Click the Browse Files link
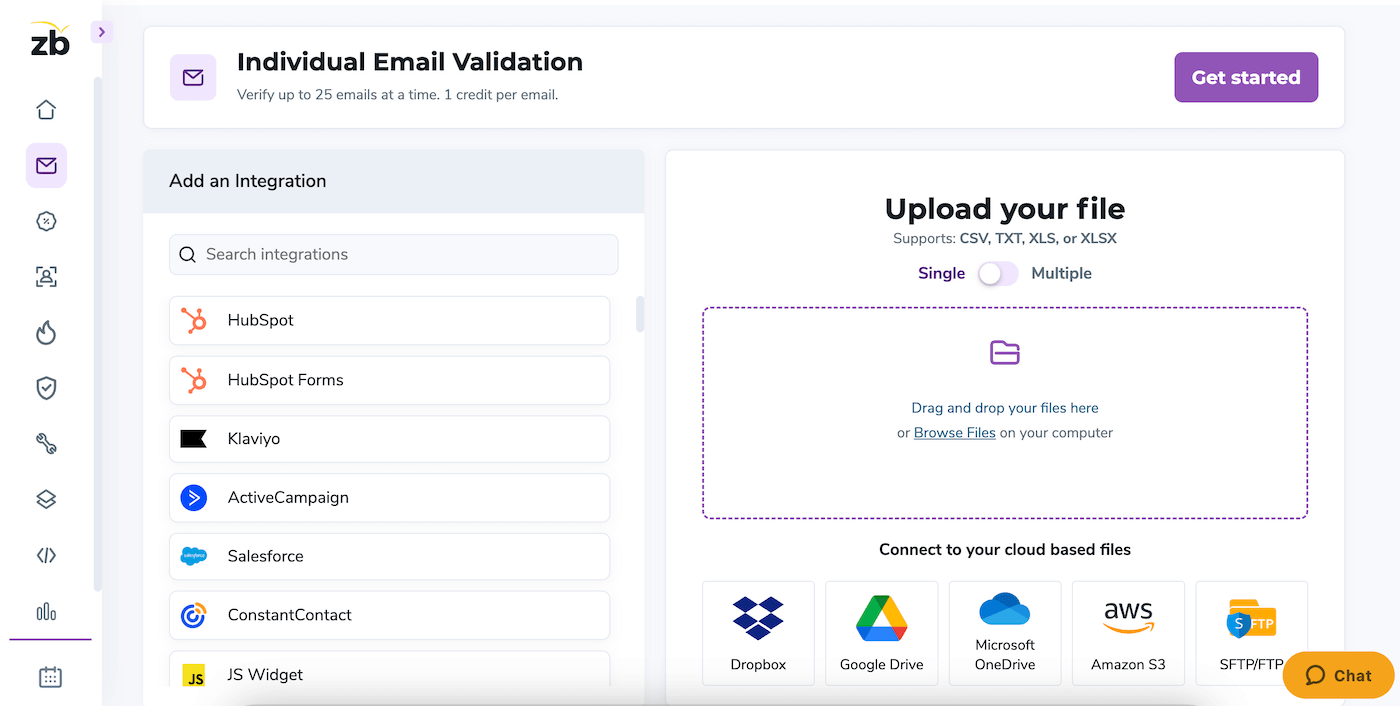Screen dimensions: 1400x706 point(954,433)
